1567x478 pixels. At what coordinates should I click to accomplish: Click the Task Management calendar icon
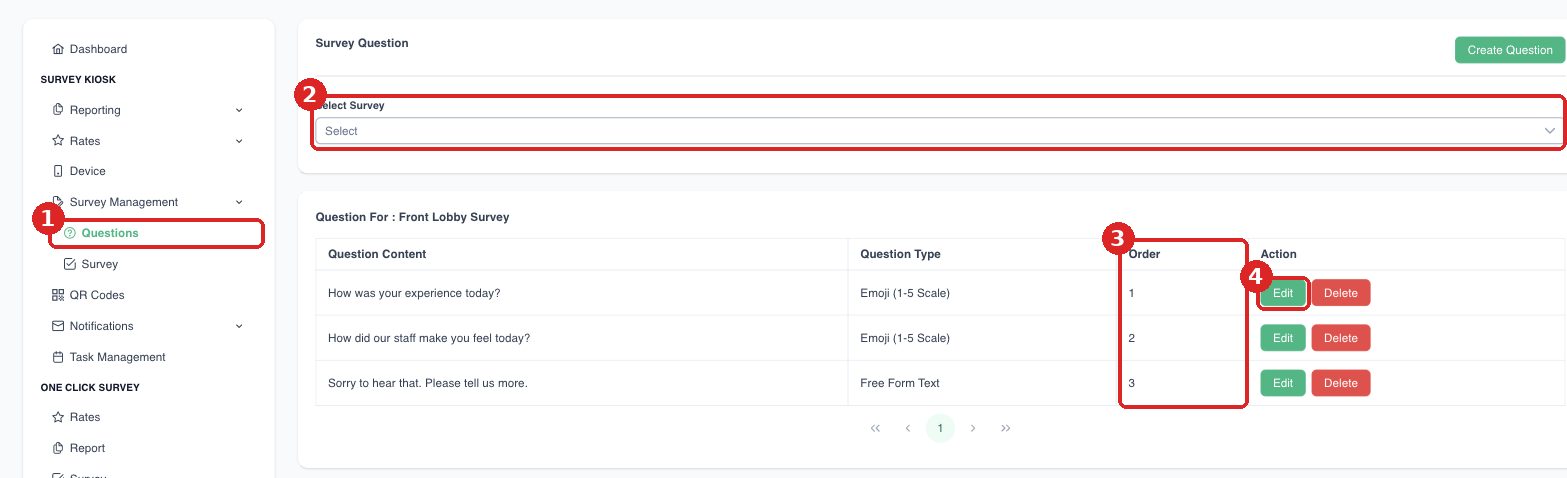tap(58, 357)
